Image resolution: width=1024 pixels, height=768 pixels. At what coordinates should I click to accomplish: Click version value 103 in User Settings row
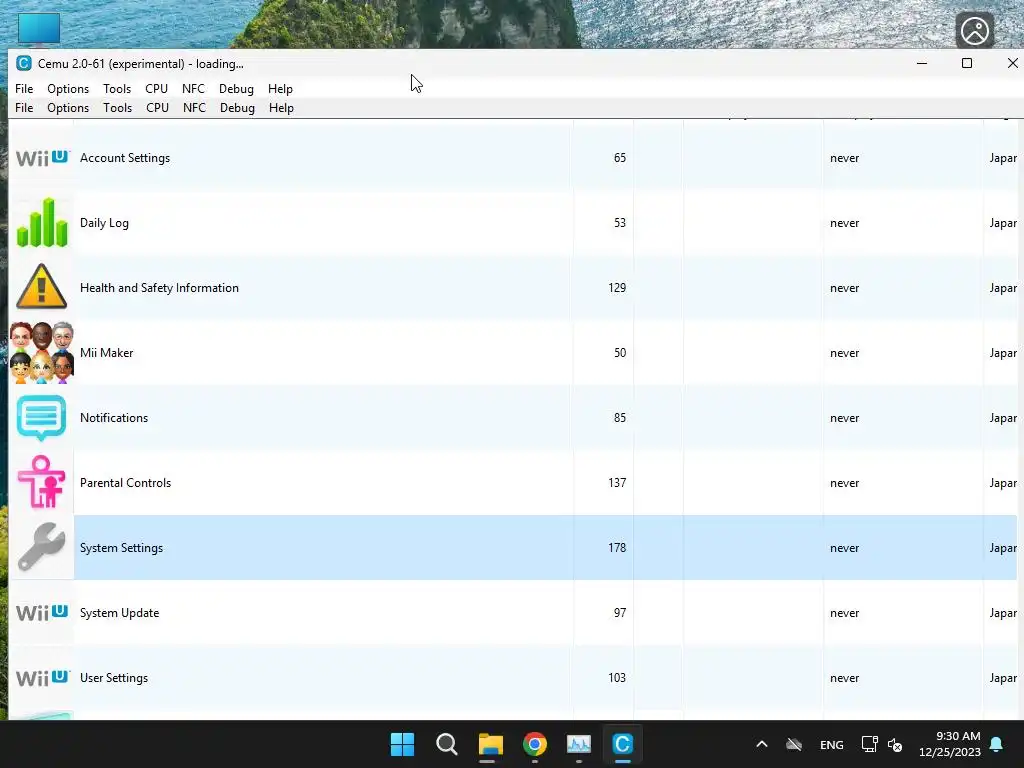click(617, 678)
